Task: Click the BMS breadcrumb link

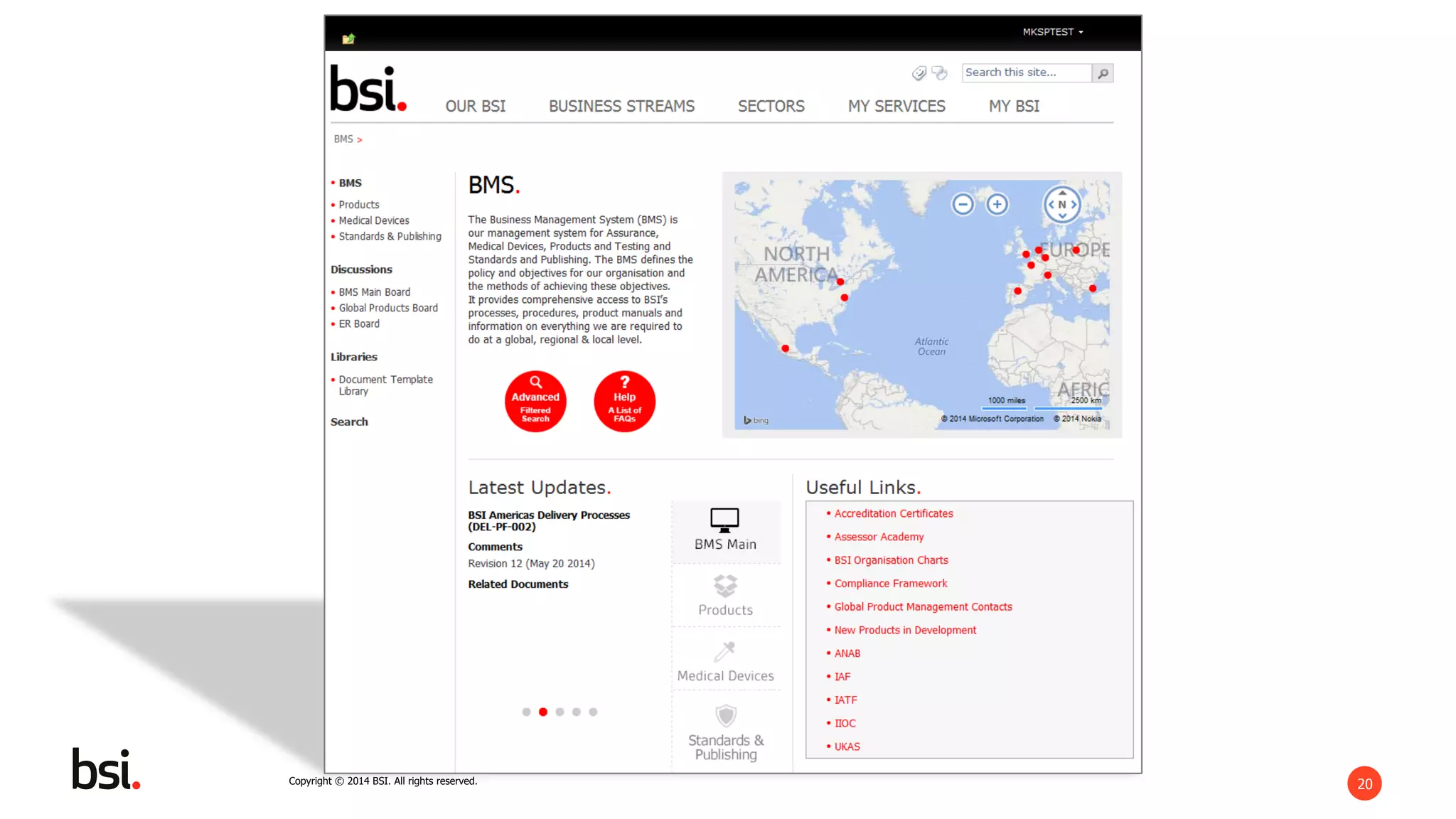Action: point(343,139)
